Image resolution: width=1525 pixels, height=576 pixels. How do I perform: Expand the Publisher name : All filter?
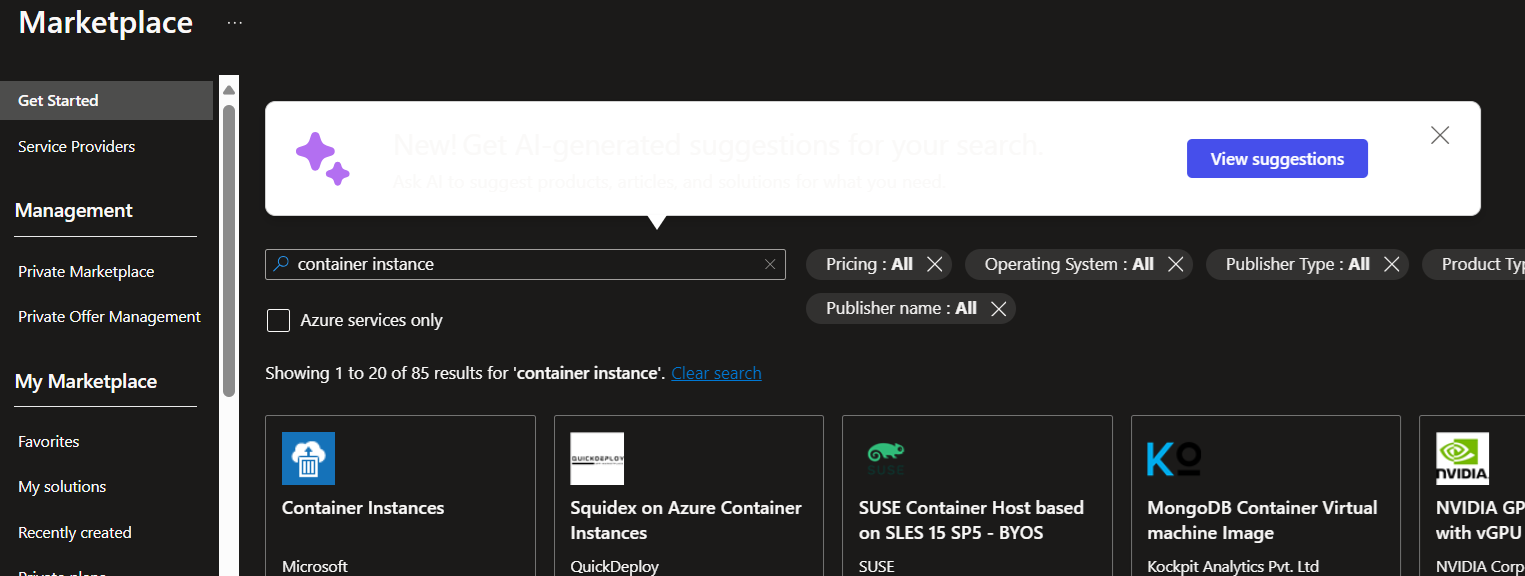(x=901, y=309)
